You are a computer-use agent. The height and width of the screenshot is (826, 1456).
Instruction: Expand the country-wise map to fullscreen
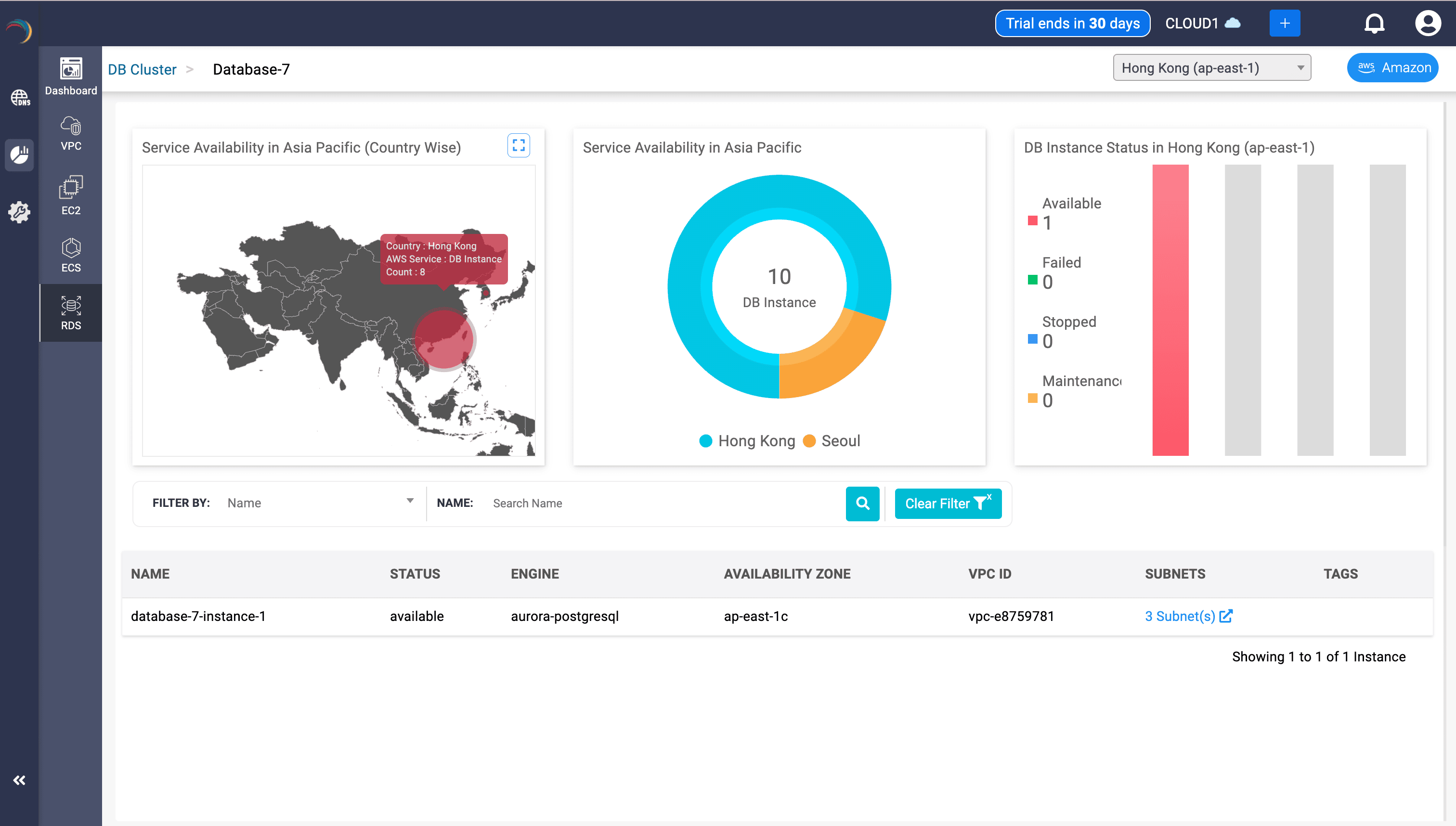(x=518, y=146)
